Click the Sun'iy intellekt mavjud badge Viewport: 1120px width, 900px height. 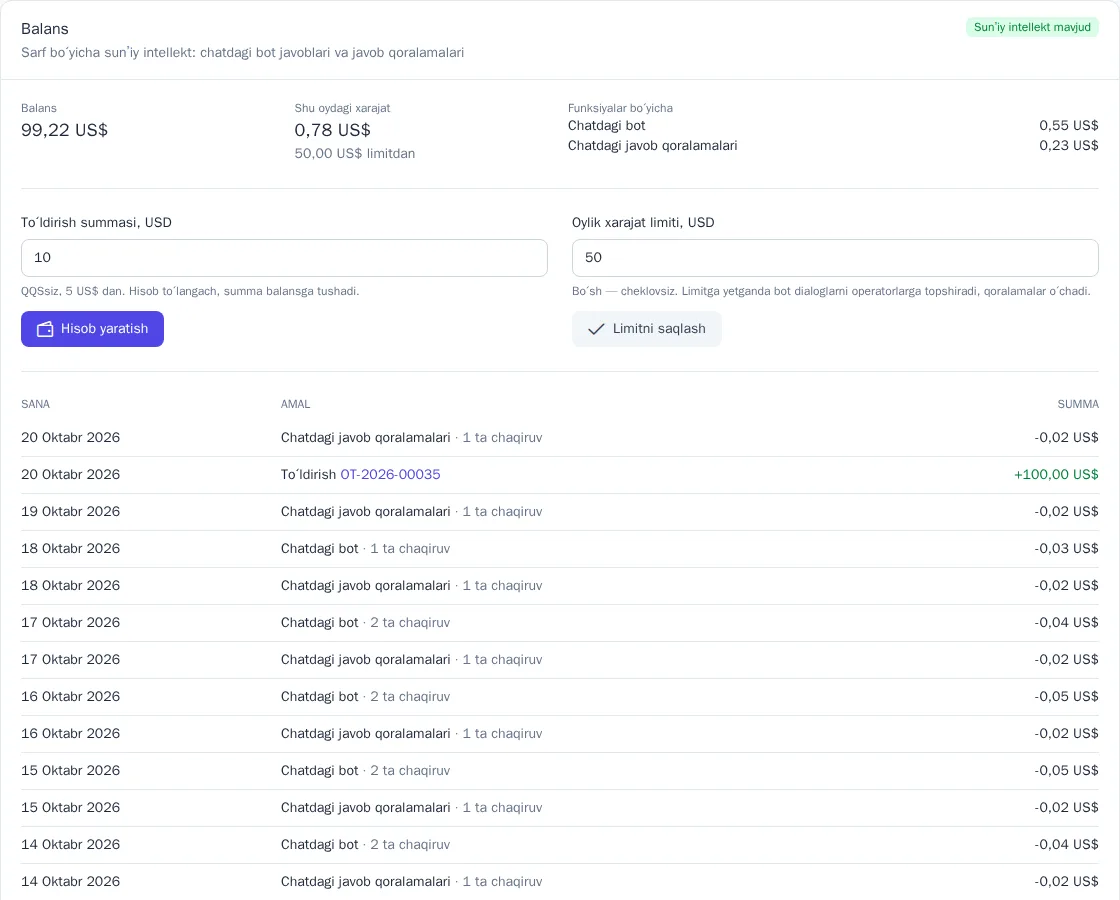(1032, 27)
